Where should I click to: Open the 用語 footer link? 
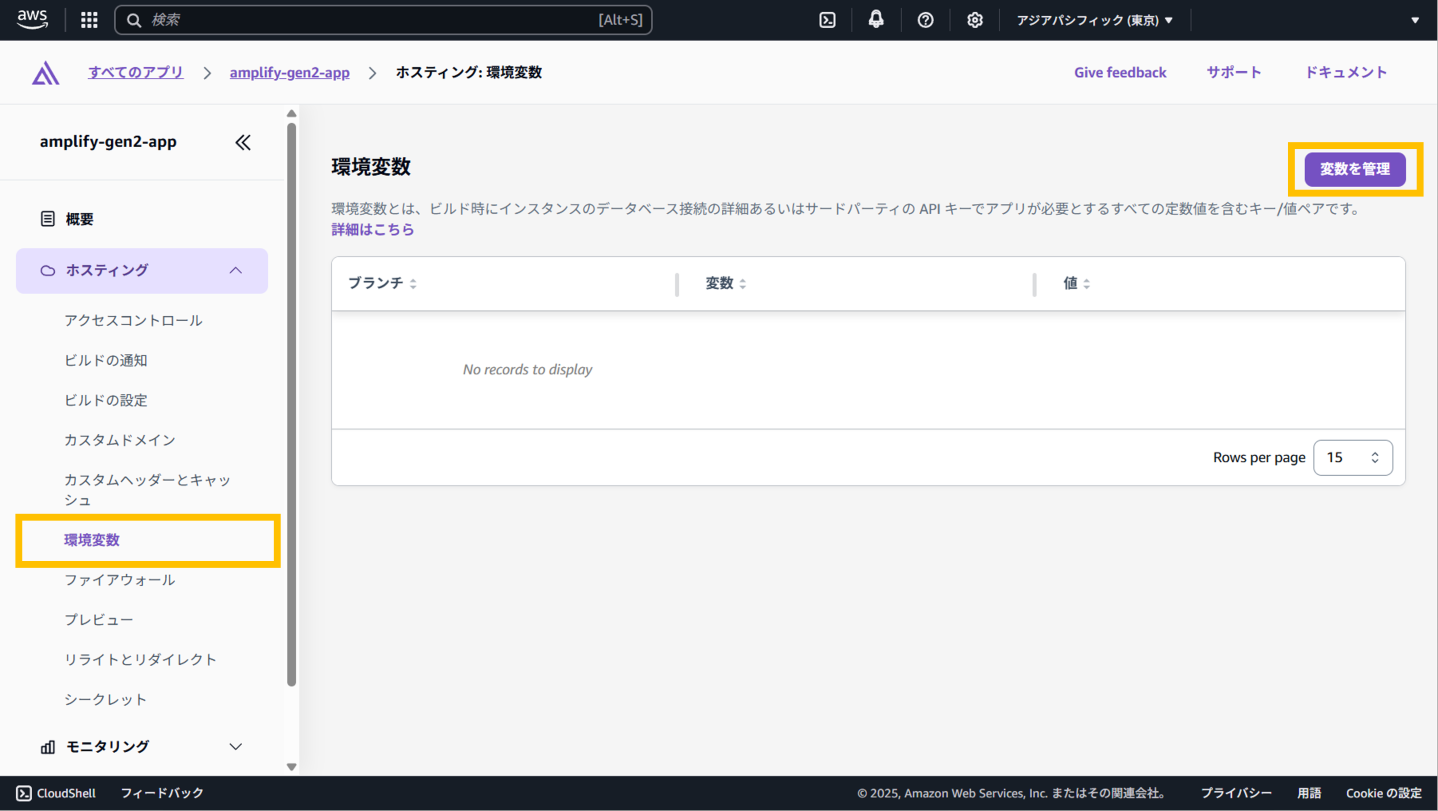point(1309,793)
